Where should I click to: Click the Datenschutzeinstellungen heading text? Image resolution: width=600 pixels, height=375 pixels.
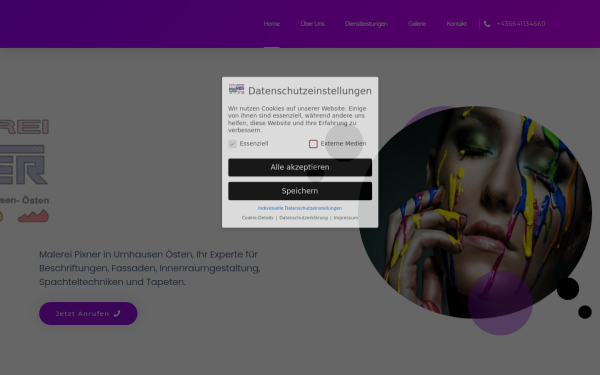pos(310,91)
